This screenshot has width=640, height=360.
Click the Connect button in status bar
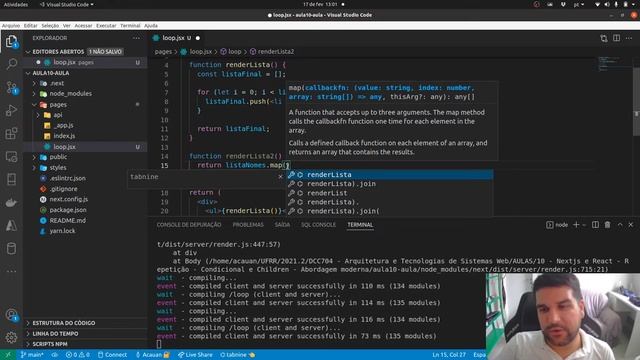point(112,355)
